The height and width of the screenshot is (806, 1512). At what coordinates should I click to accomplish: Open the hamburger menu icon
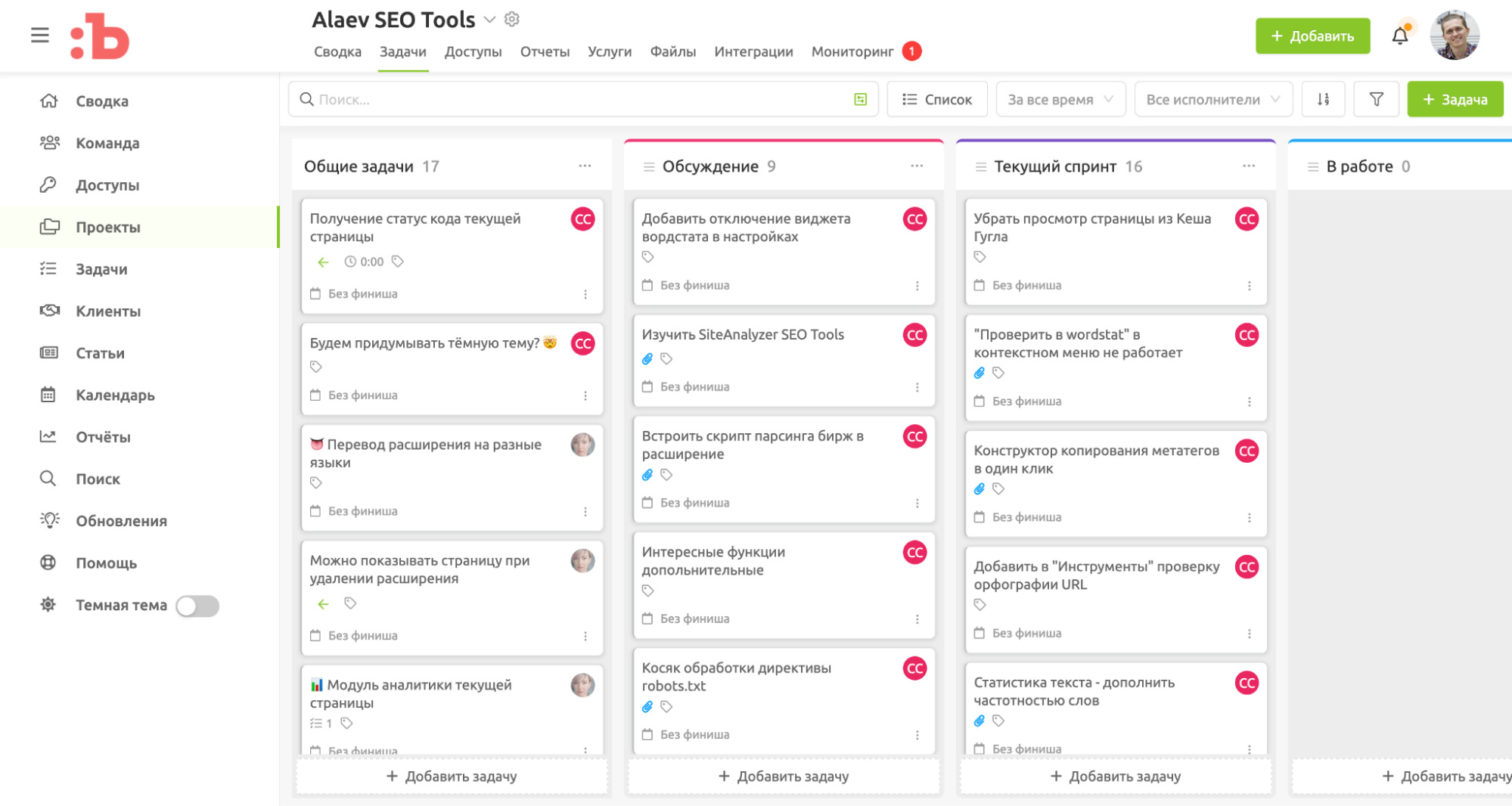(40, 35)
